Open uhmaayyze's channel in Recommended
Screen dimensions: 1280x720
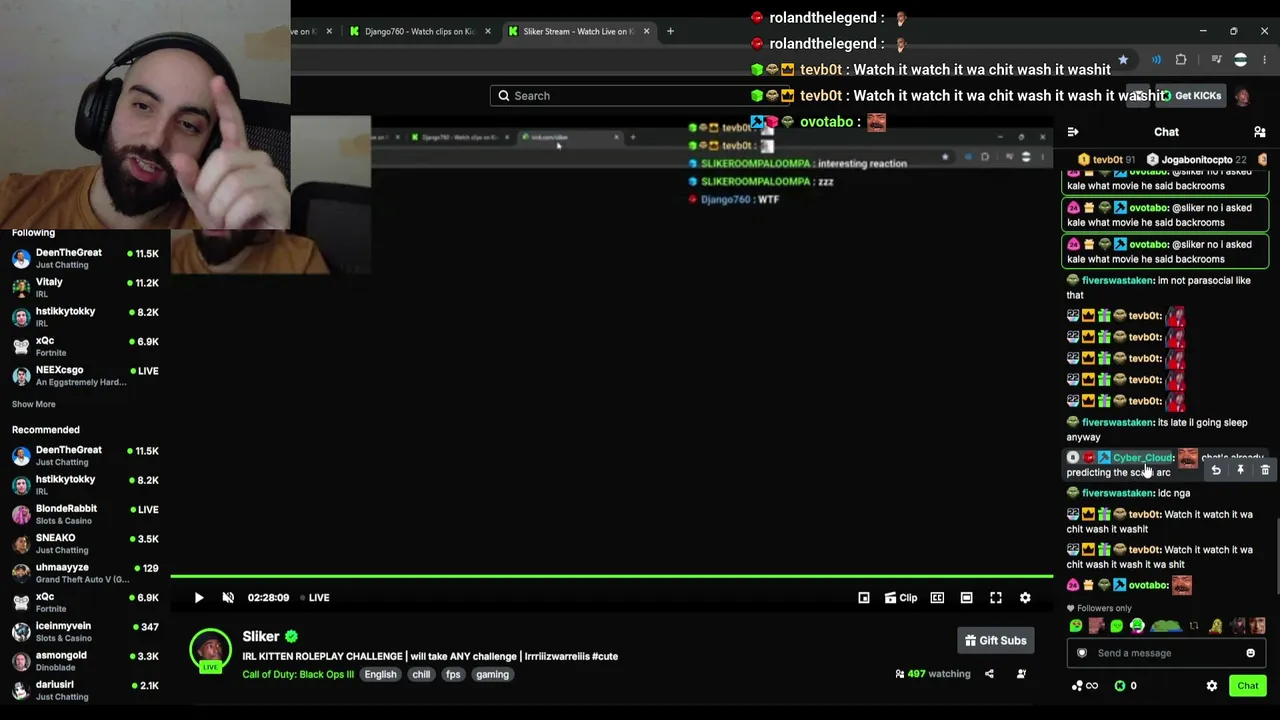tap(85, 573)
